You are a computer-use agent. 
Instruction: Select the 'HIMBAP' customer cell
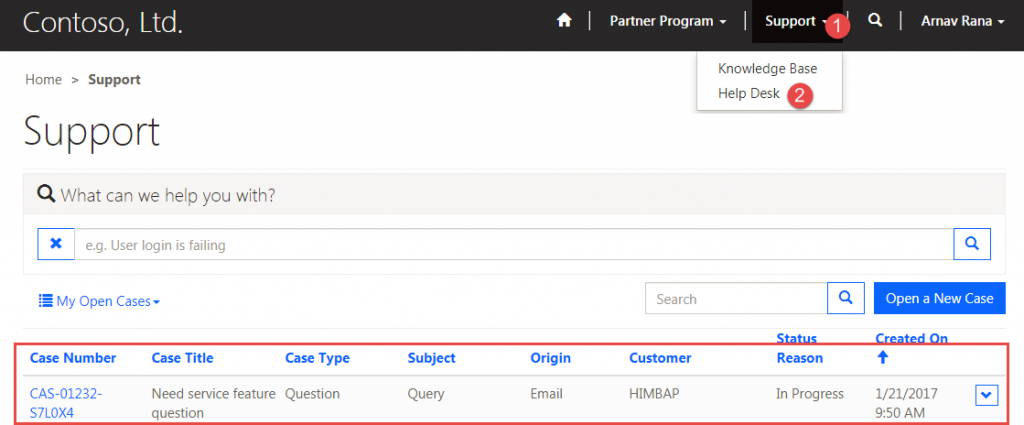click(x=656, y=394)
